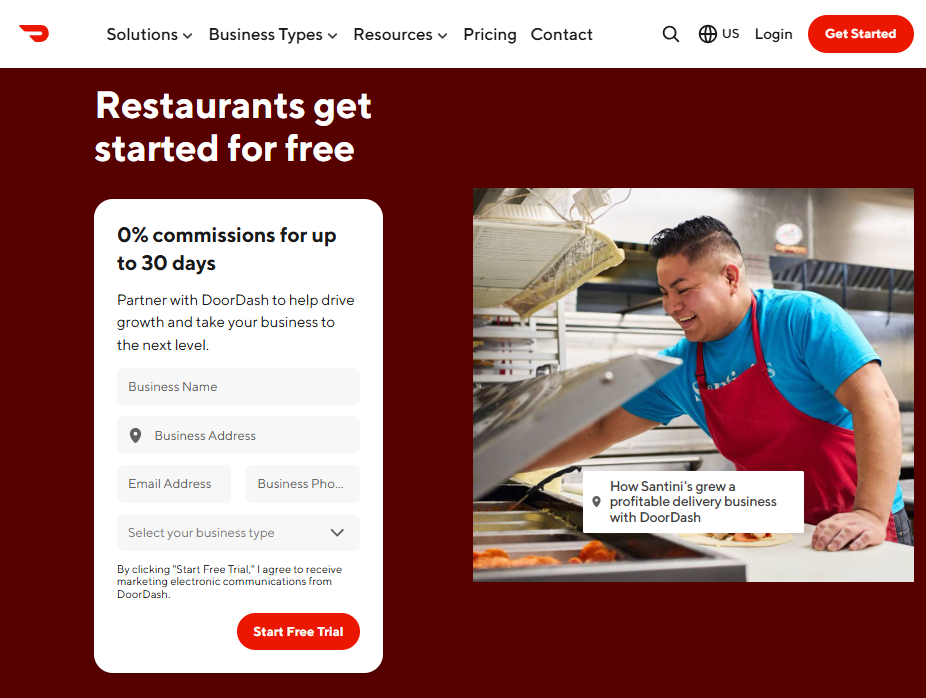
Task: Expand the Resources menu
Action: (x=400, y=34)
